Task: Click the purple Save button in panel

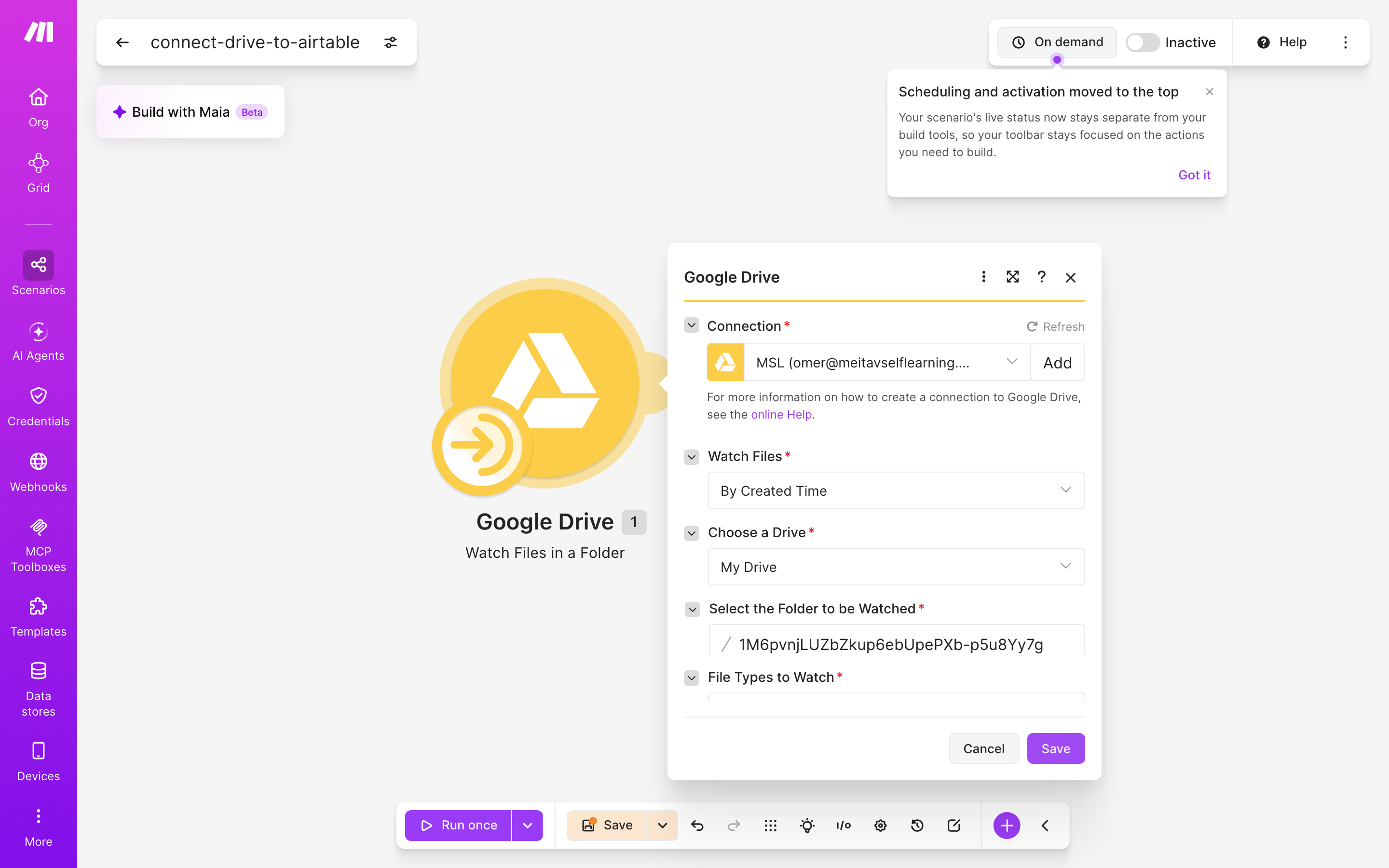Action: (1056, 748)
